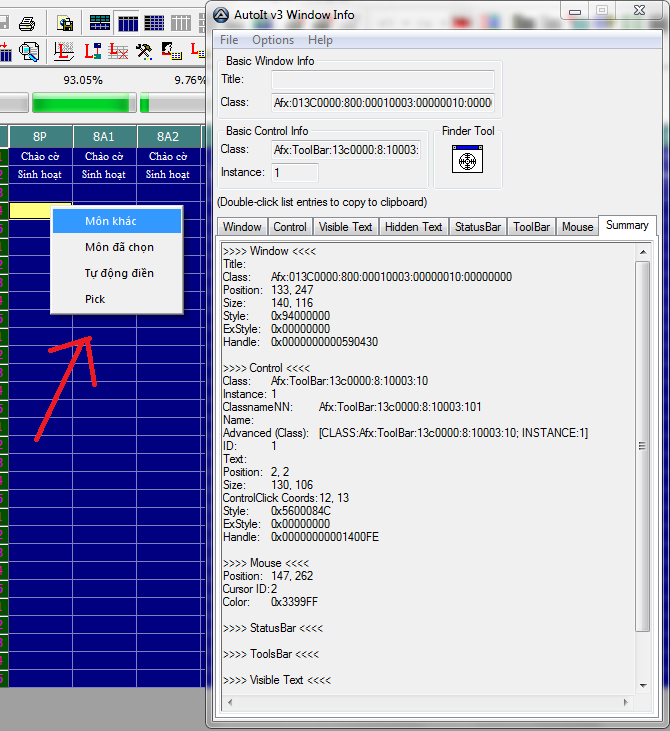670x731 pixels.
Task: Click the 'Handle: 0x0000000000590430' line
Action: coord(300,342)
